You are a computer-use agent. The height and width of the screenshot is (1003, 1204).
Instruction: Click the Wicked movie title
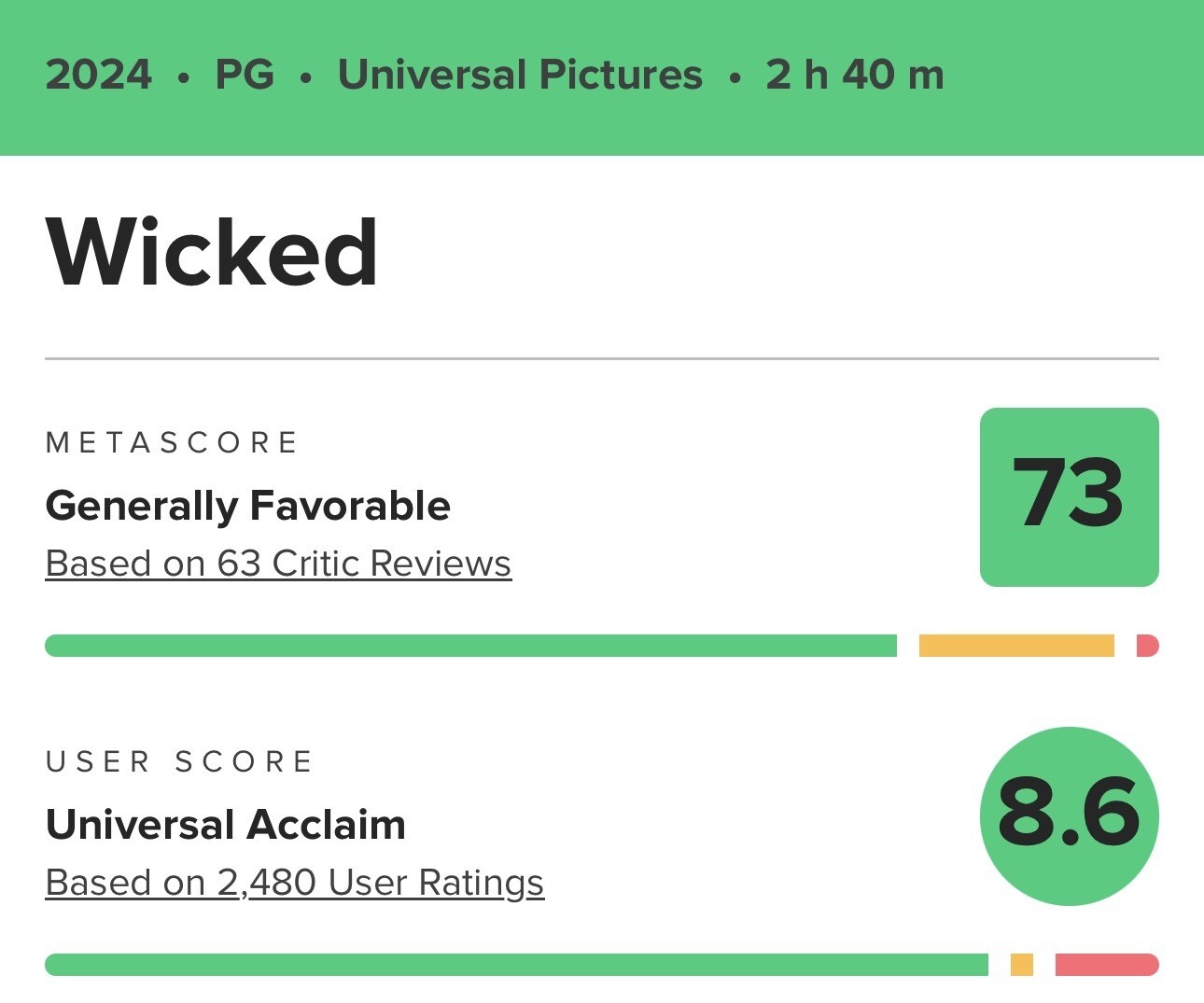pyautogui.click(x=212, y=253)
